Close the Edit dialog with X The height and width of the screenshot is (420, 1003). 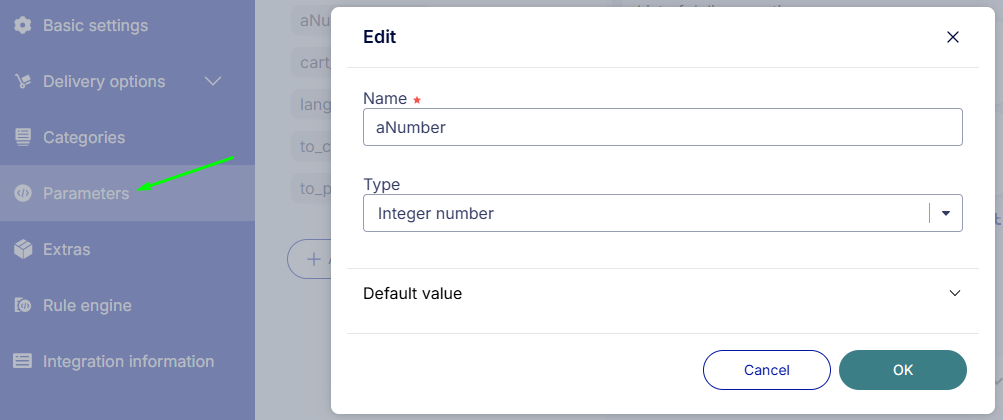952,37
